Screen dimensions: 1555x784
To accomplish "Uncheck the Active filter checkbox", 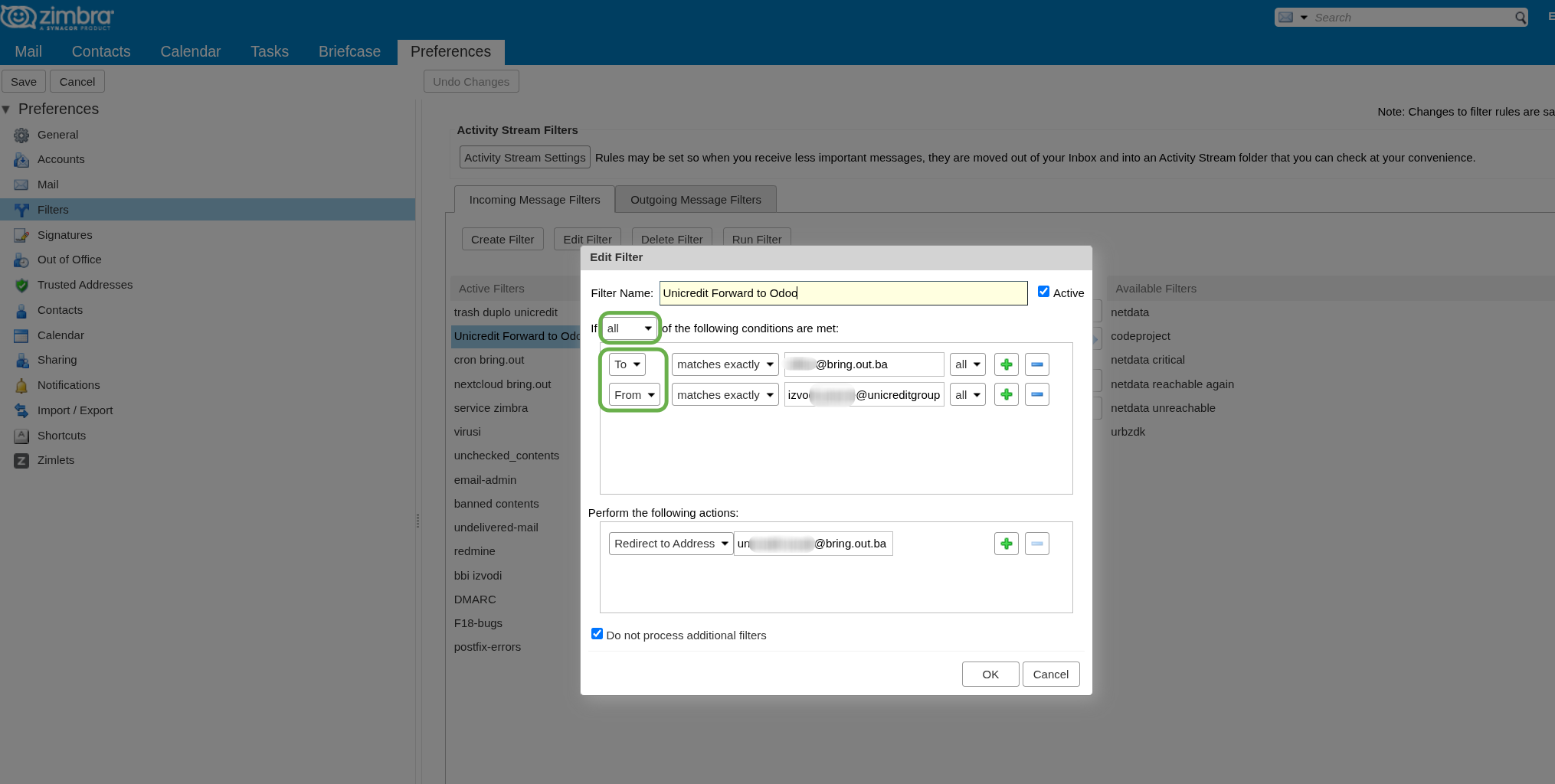I will coord(1043,292).
